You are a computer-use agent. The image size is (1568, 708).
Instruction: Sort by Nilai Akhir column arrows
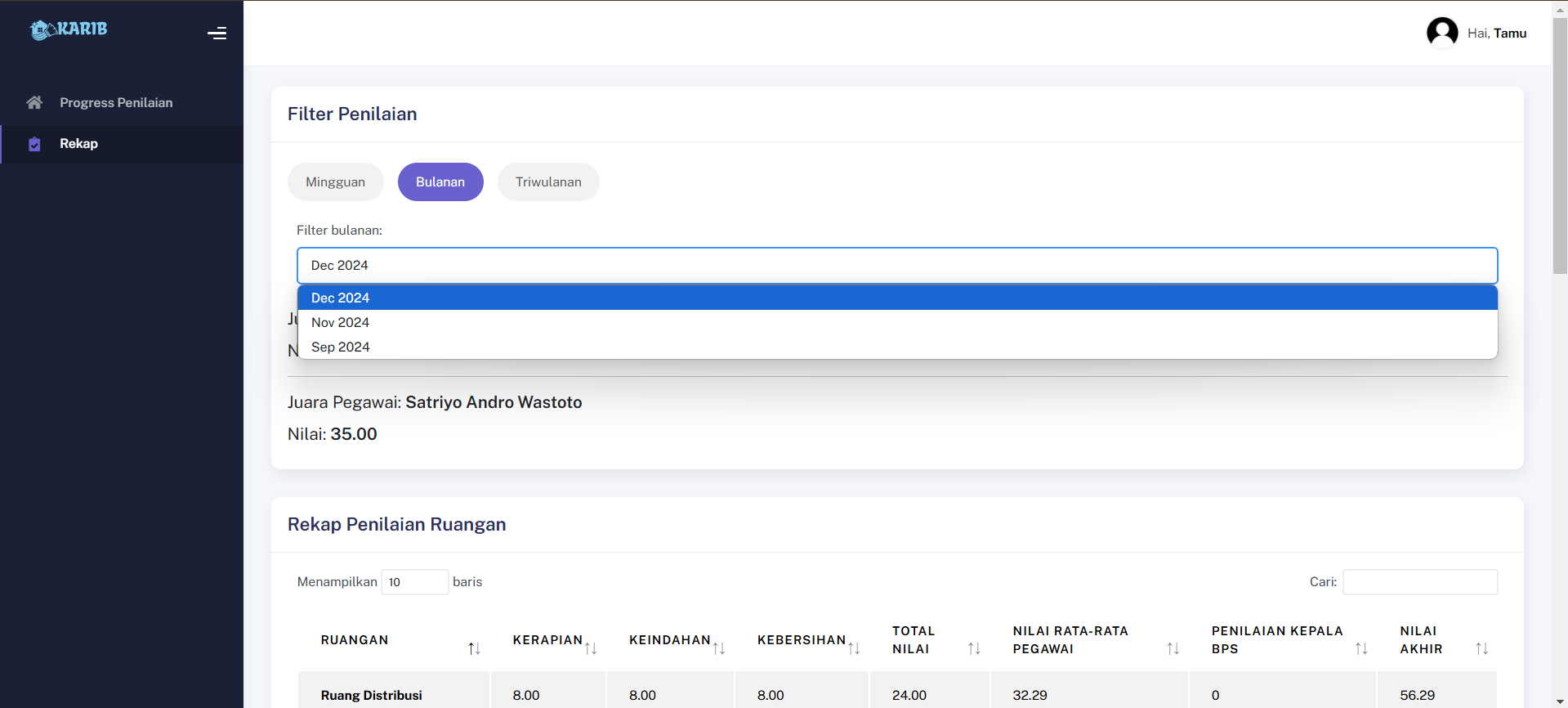click(1481, 648)
